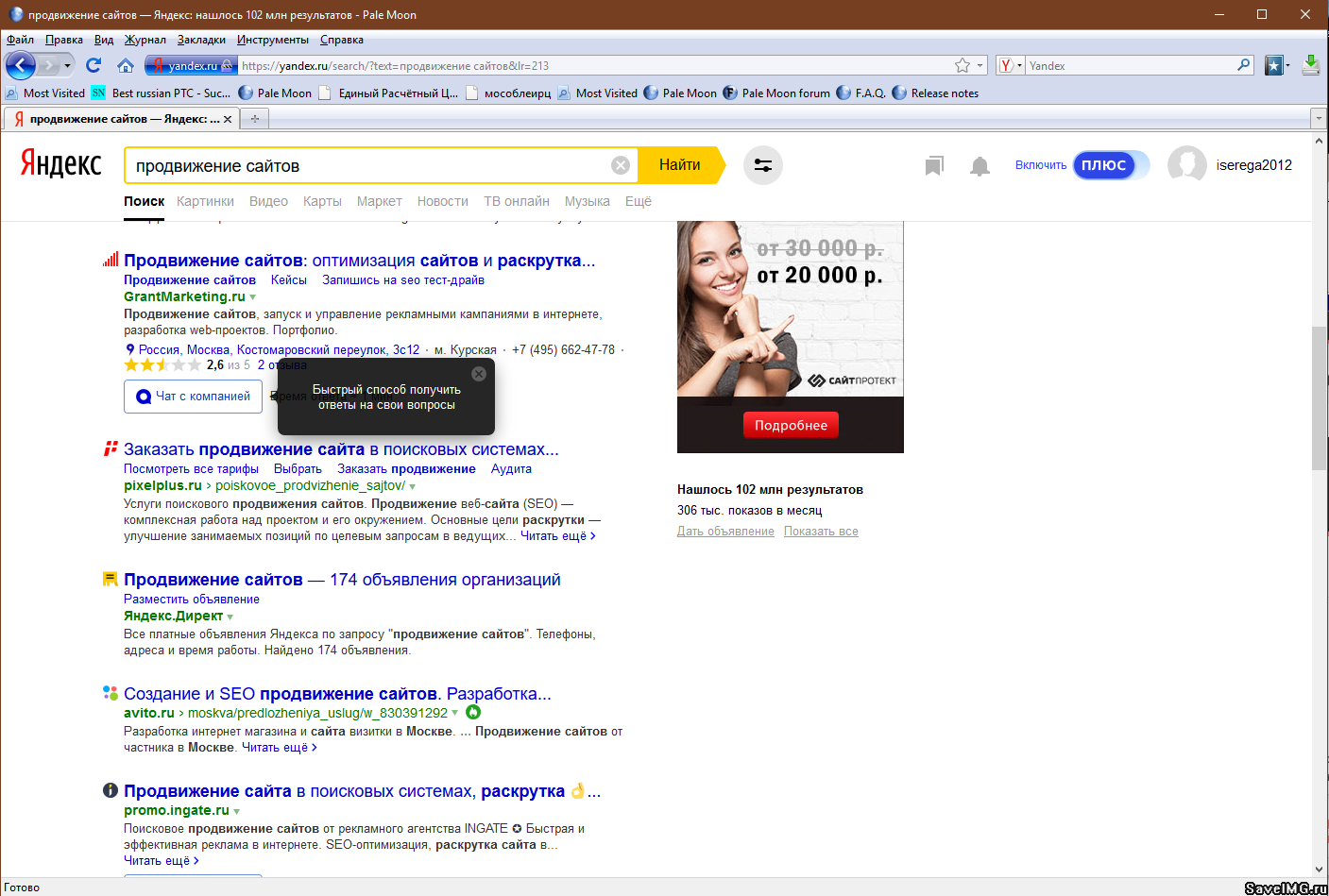
Task: Open the Release notes bookmark
Action: tap(935, 93)
